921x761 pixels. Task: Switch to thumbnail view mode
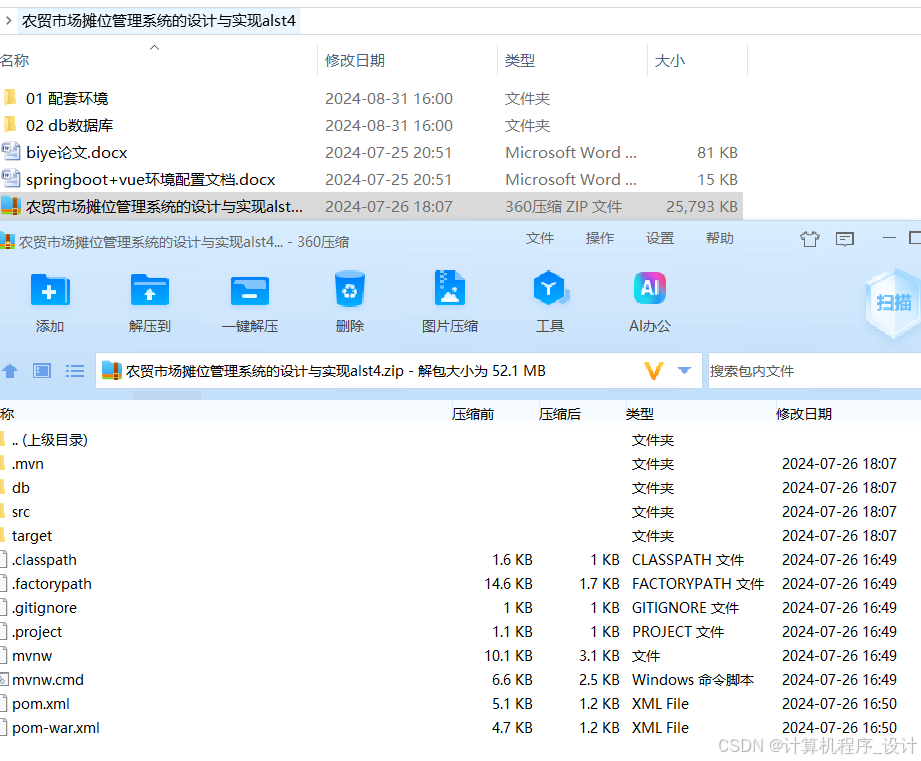(41, 370)
